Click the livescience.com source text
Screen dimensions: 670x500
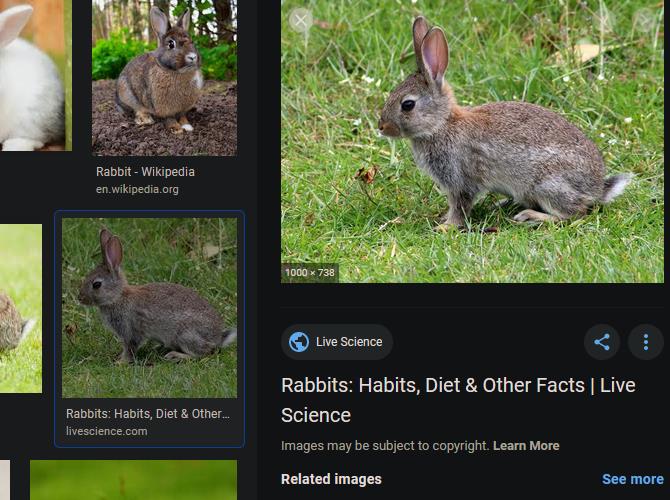[106, 432]
